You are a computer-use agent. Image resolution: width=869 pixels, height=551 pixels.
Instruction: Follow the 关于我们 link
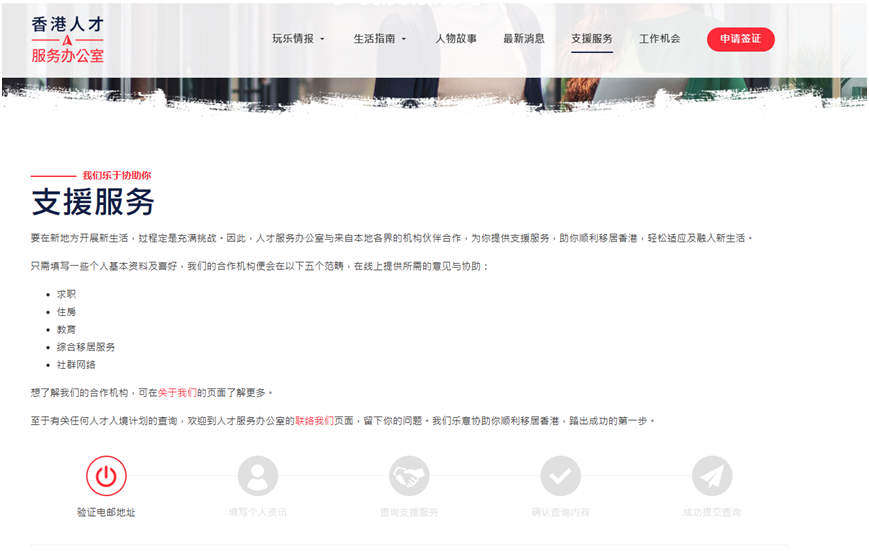(x=177, y=393)
